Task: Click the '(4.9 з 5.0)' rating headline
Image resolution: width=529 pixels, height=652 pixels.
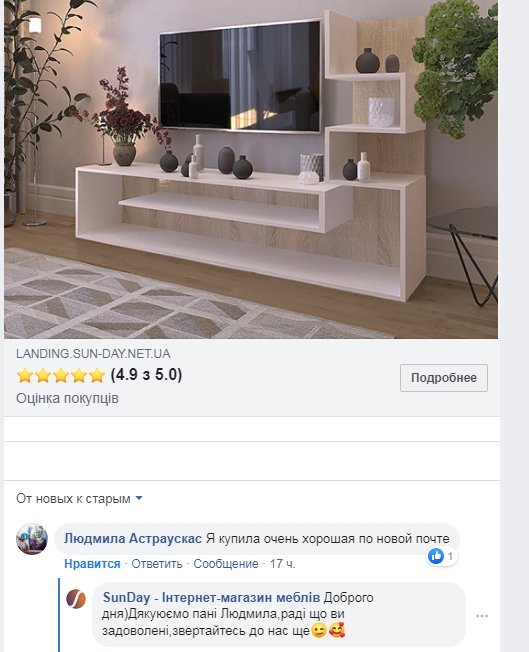Action: (146, 375)
